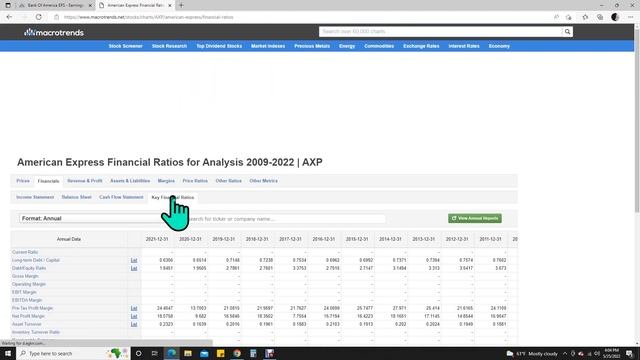Click the View Annual Reports button
This screenshot has height=360, width=640.
[475, 218]
